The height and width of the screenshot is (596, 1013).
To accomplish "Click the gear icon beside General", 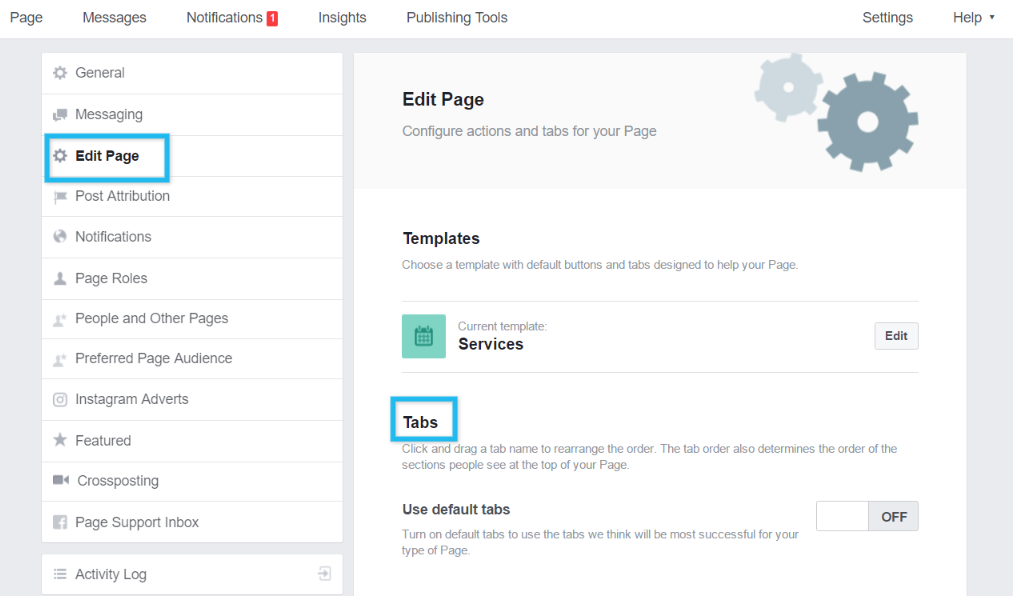I will [60, 73].
